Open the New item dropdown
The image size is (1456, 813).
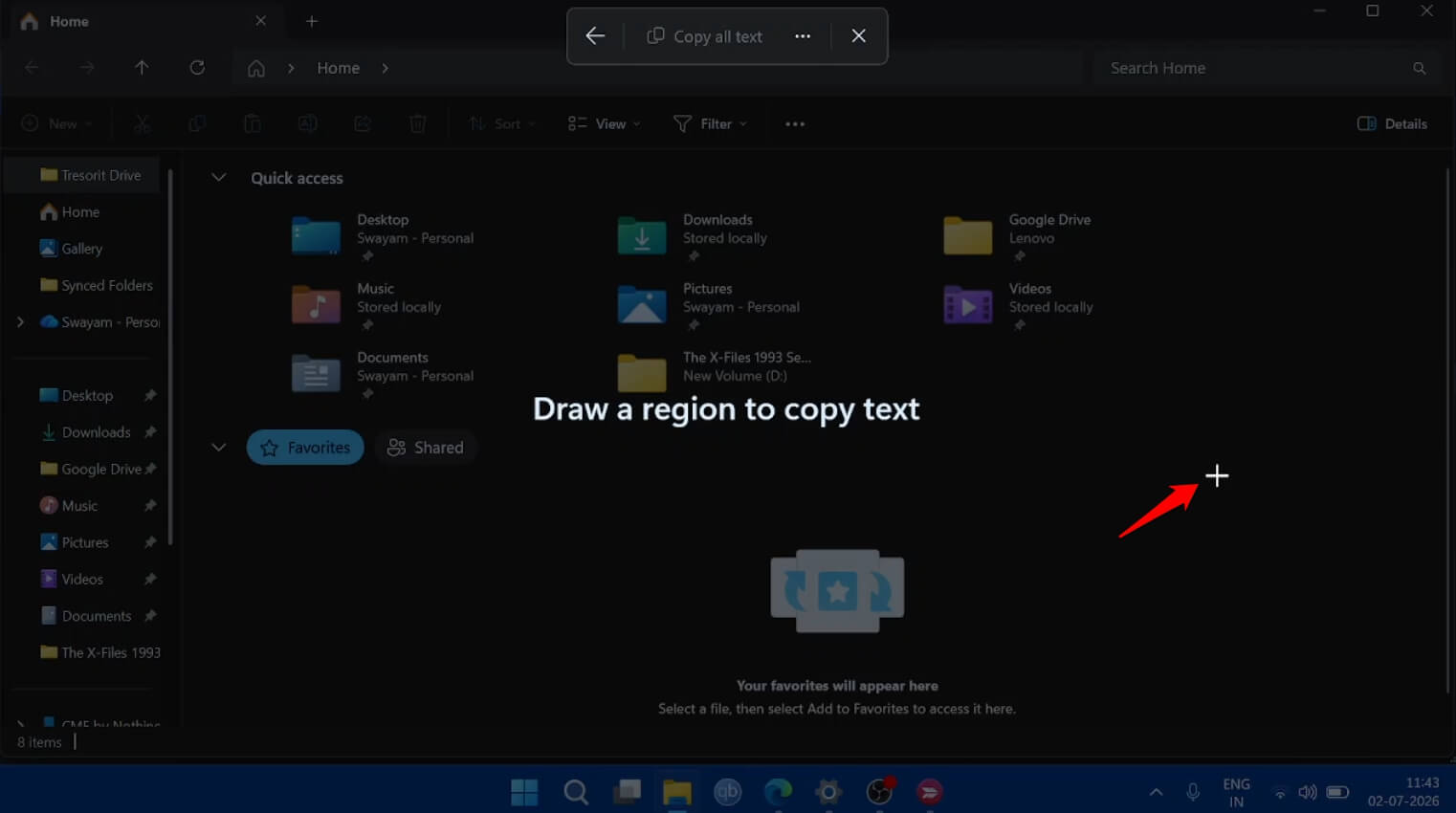pos(57,123)
